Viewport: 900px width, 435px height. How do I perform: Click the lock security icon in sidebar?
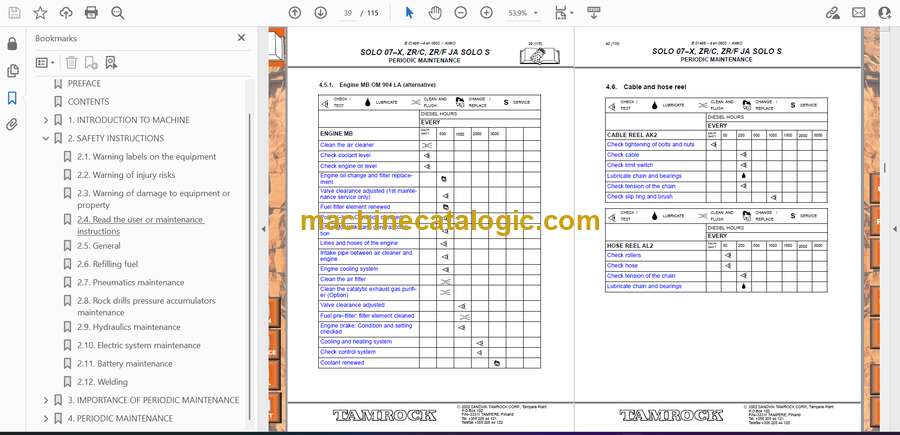[12, 44]
